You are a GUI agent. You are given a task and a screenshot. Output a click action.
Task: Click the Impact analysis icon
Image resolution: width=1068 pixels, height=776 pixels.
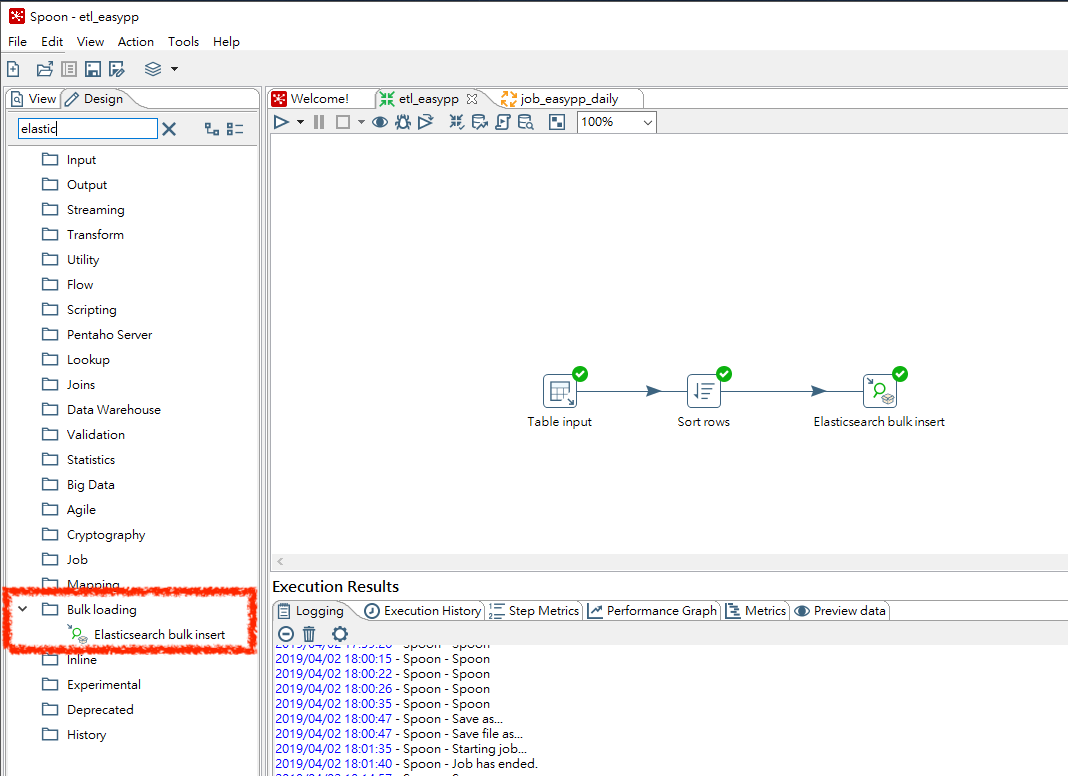point(480,122)
